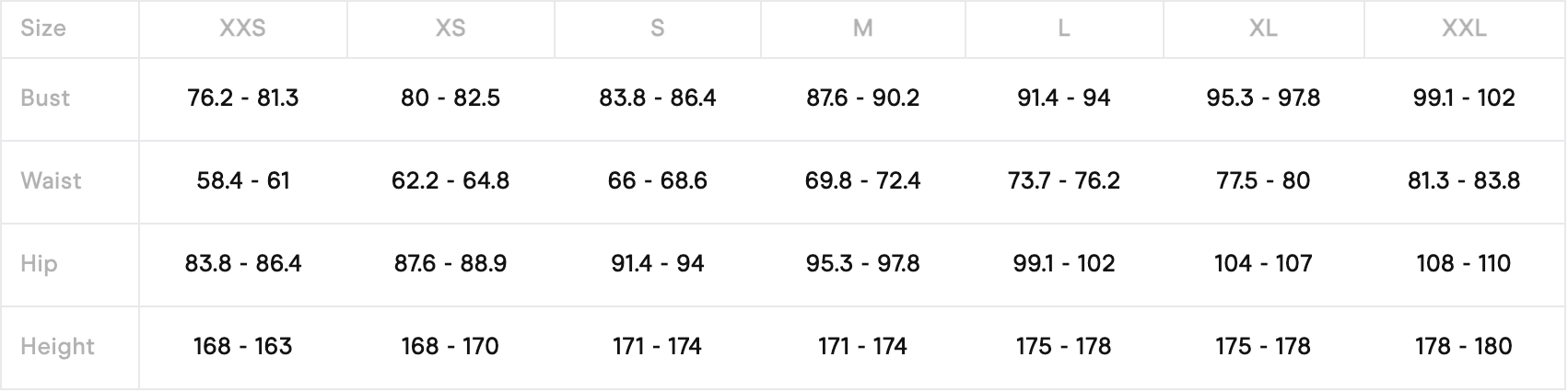This screenshot has height=392, width=1568.
Task: Select the M size column header
Action: (862, 29)
